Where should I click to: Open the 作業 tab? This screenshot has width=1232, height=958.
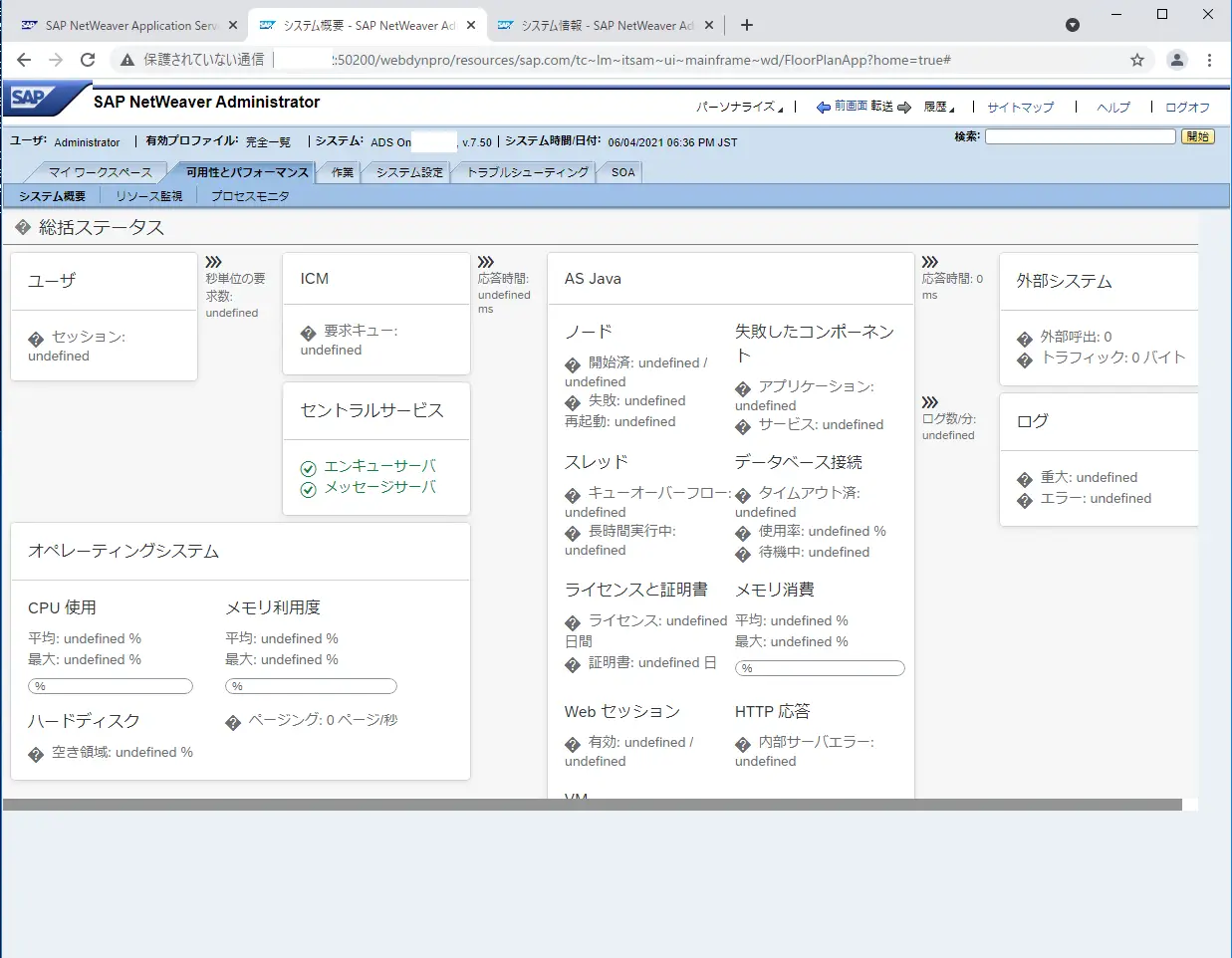click(343, 172)
